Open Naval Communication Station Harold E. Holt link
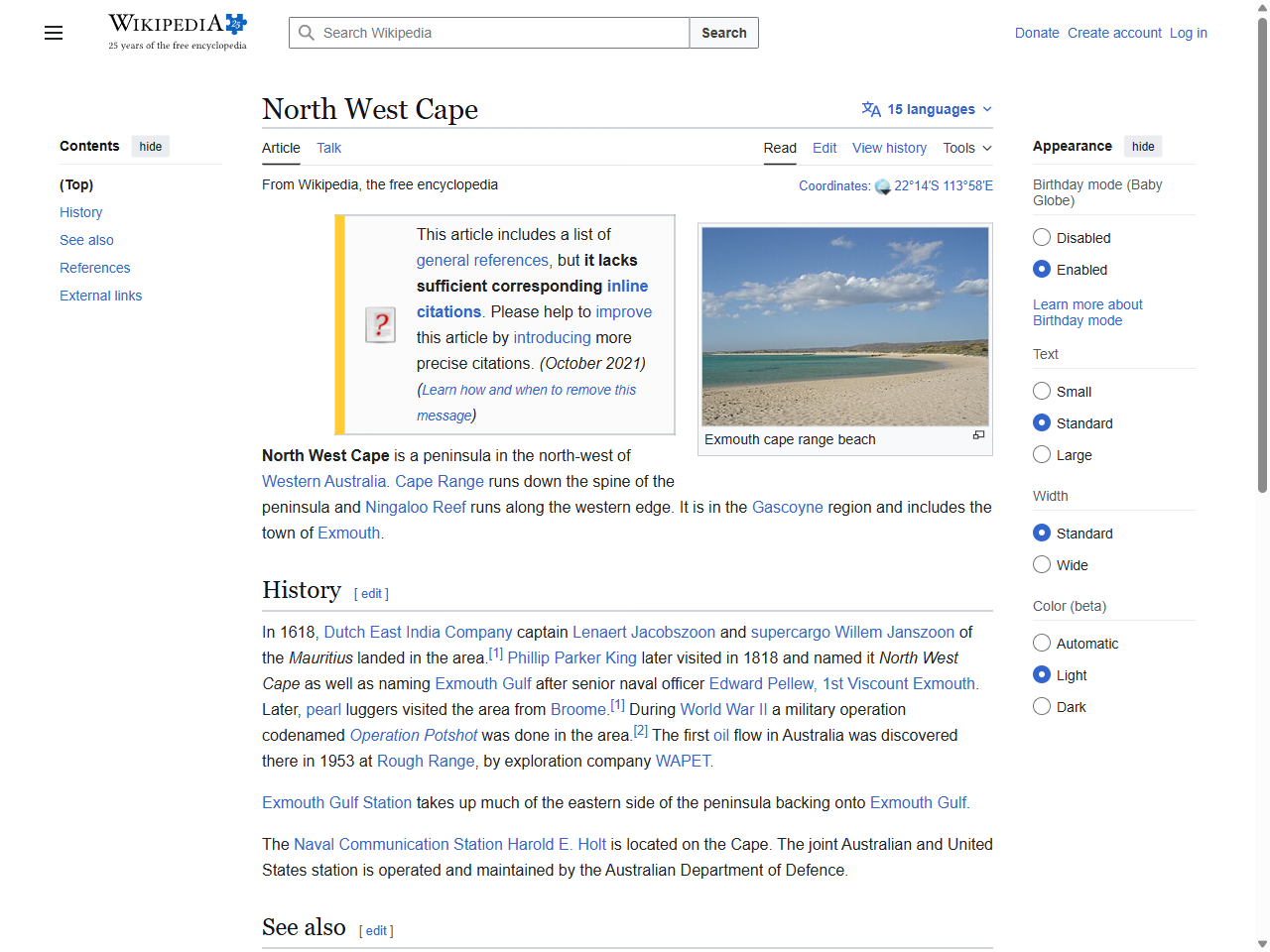This screenshot has height=952, width=1270. (449, 844)
